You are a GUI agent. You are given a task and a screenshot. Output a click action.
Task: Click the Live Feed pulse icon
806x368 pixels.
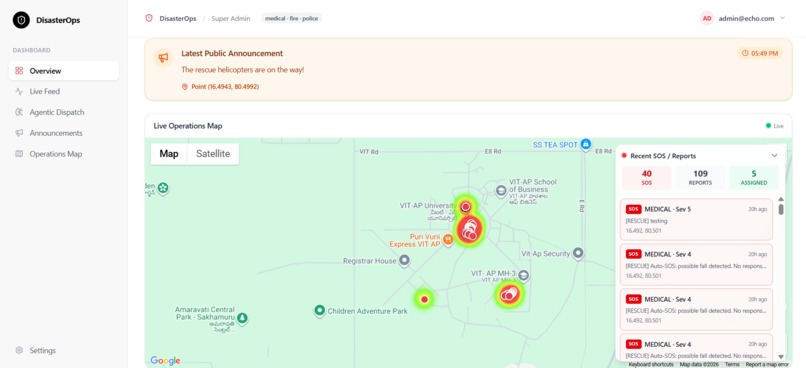click(19, 91)
